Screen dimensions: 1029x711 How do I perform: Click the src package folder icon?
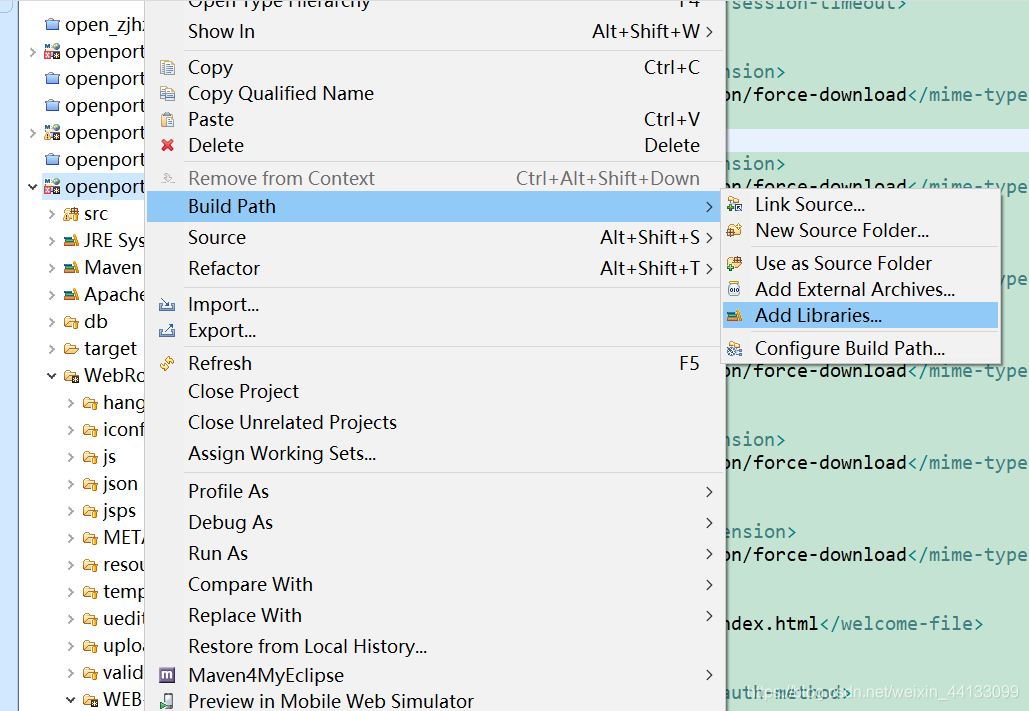click(x=71, y=214)
